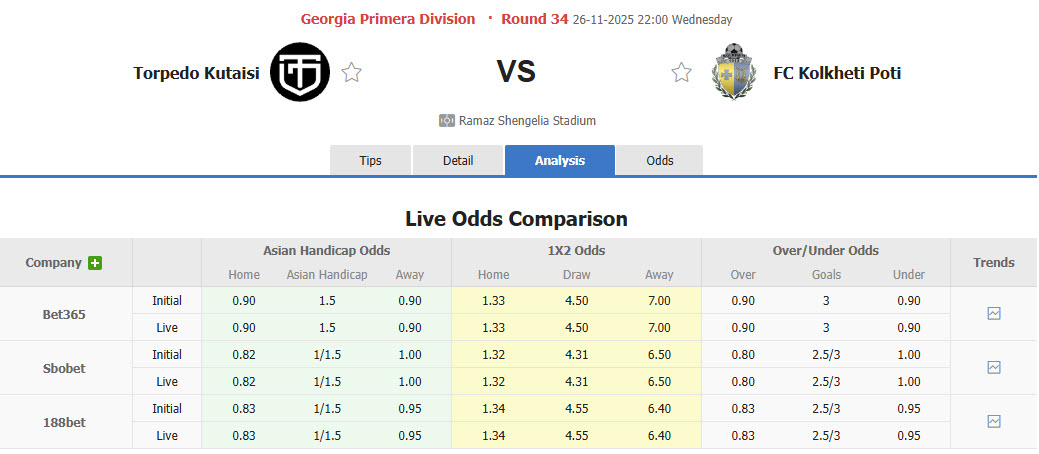Open the Georgia Primera Division league link
1039x454 pixels.
point(388,19)
